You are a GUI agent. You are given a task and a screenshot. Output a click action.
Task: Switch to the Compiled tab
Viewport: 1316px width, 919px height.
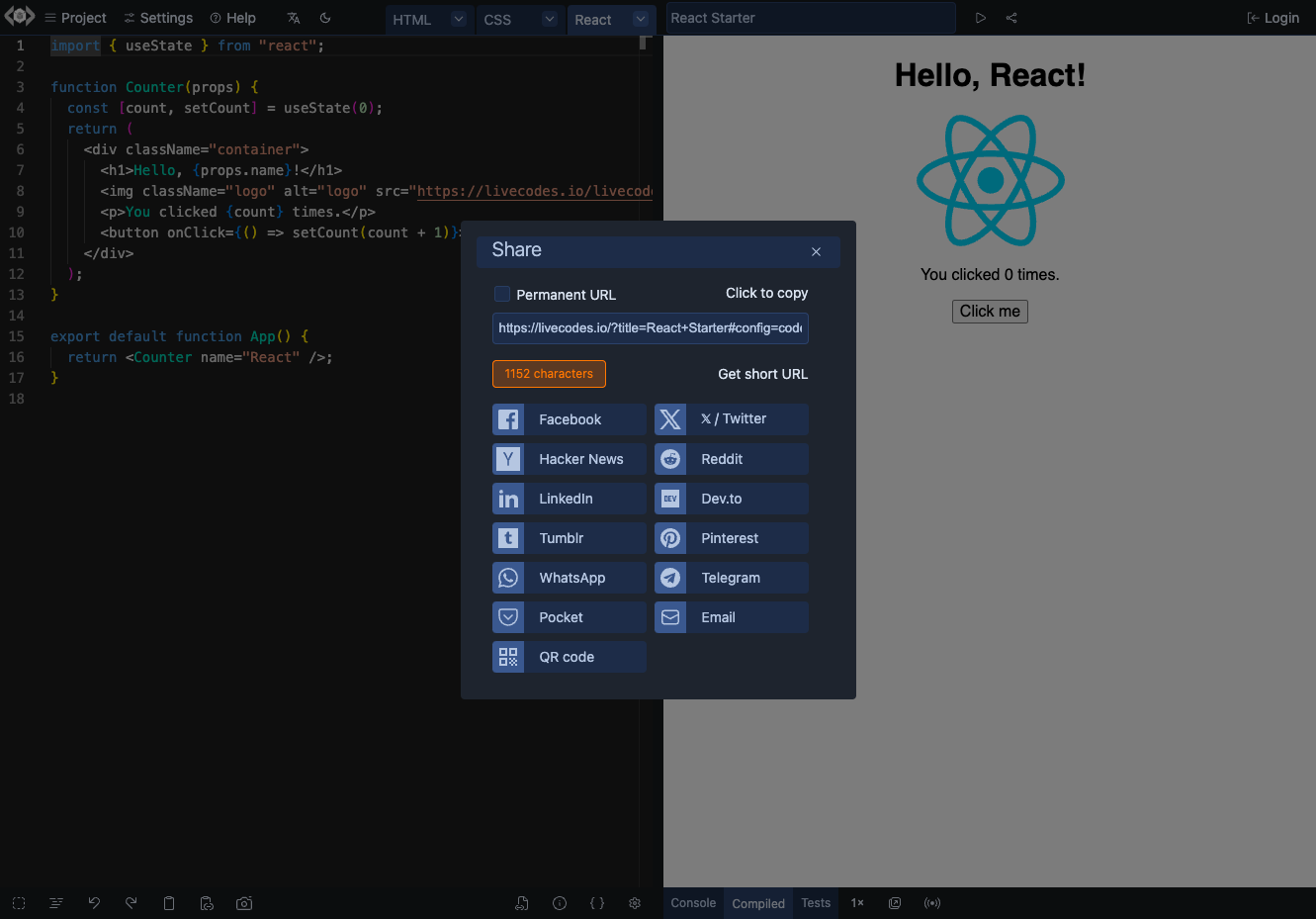(758, 903)
